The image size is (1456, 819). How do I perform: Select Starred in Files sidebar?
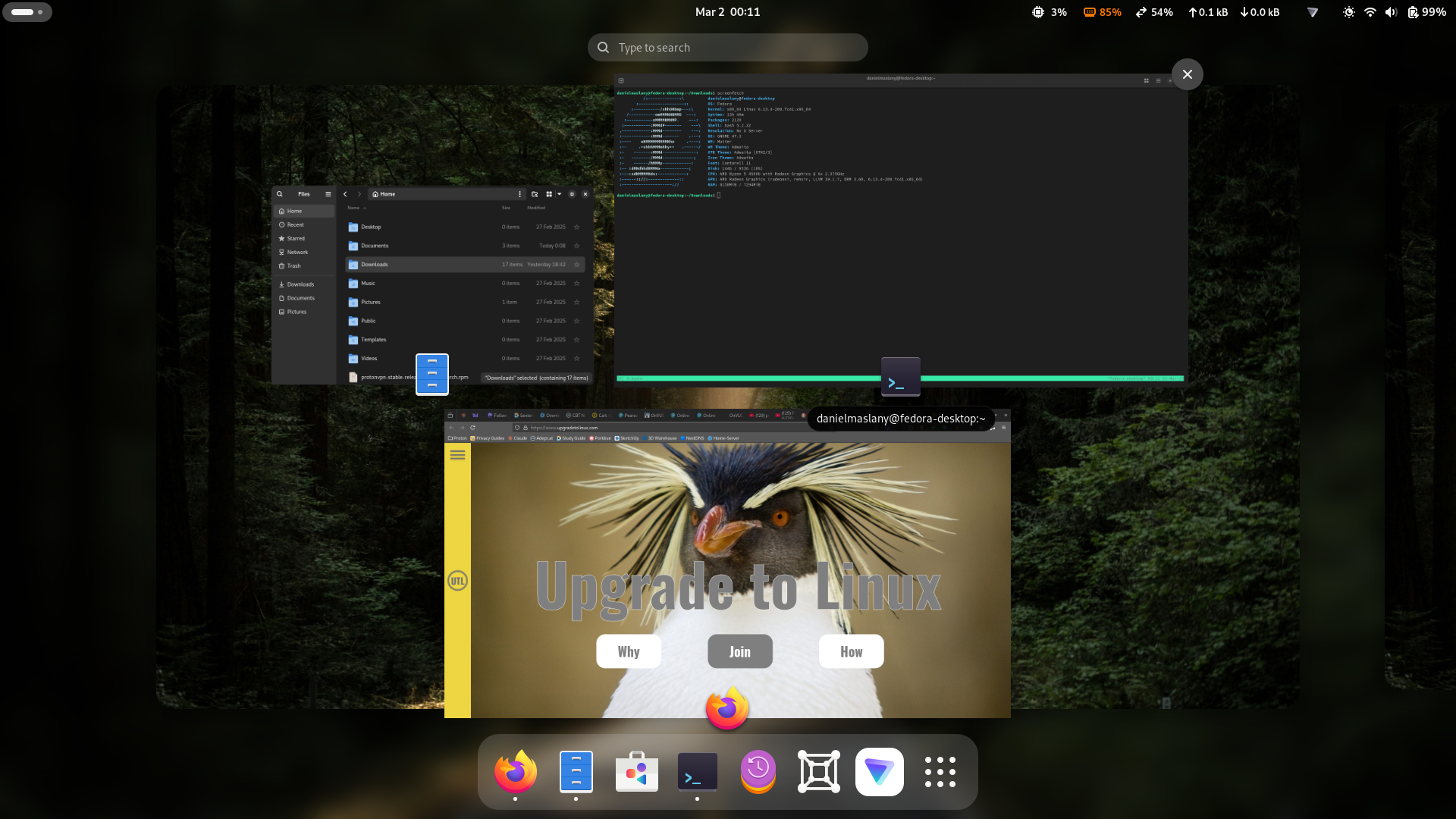click(x=303, y=239)
